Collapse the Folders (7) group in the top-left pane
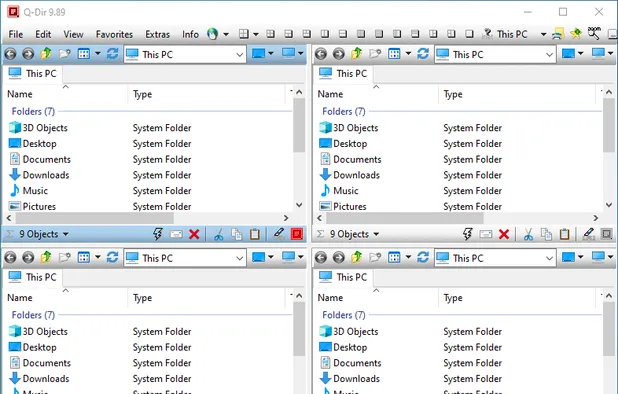618x394 pixels. tap(33, 112)
